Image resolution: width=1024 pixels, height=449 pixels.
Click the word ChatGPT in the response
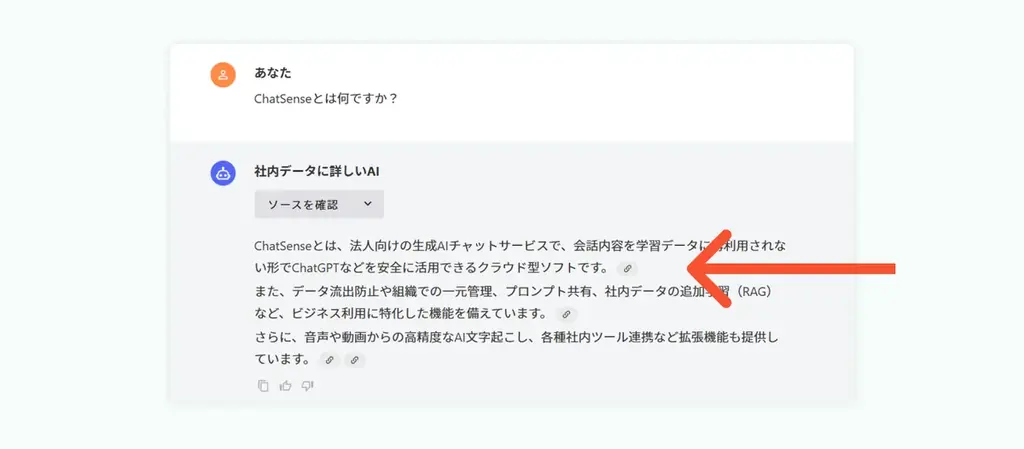click(316, 268)
